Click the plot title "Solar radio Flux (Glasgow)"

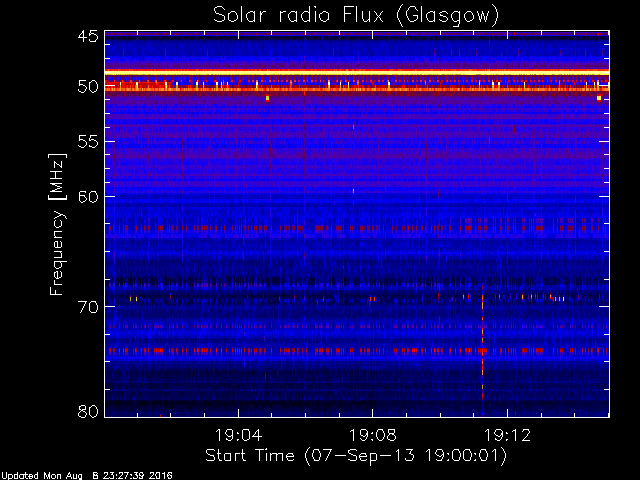[x=356, y=16]
